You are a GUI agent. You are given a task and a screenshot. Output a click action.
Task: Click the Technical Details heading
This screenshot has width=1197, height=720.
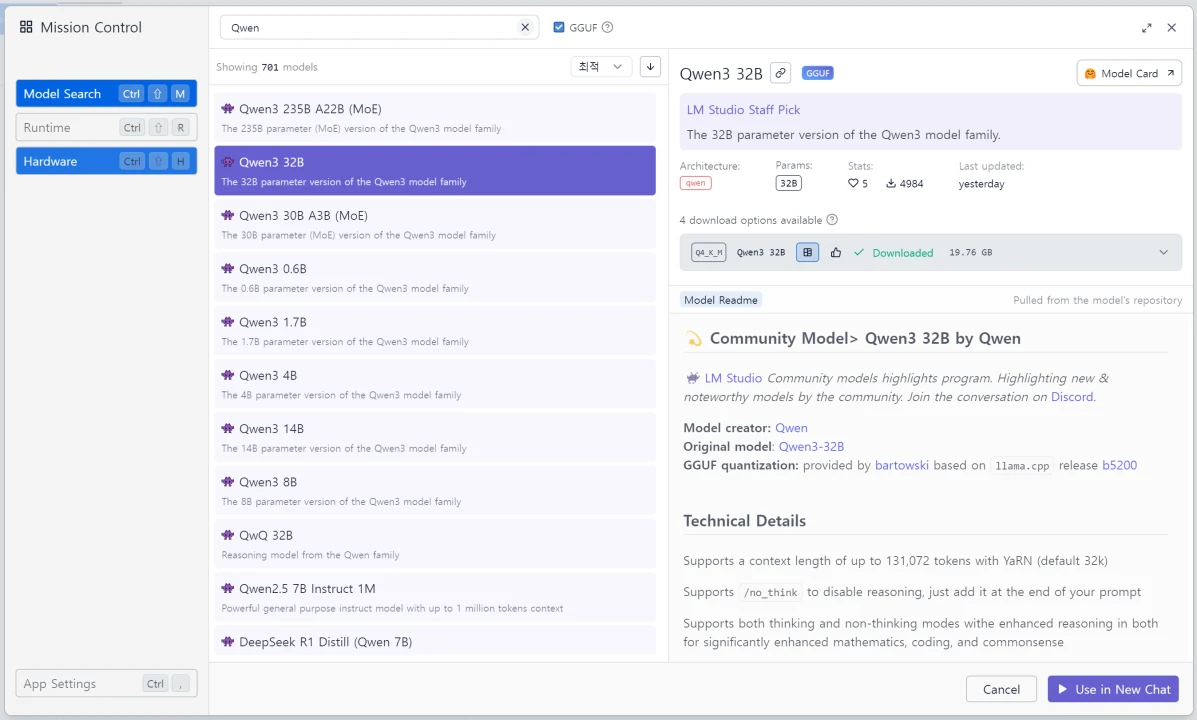[744, 521]
